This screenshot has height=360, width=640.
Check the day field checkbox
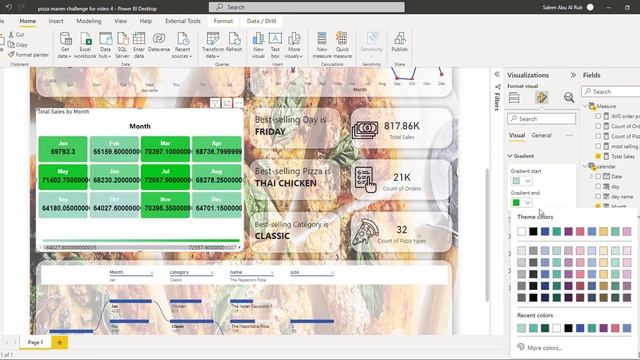(598, 187)
